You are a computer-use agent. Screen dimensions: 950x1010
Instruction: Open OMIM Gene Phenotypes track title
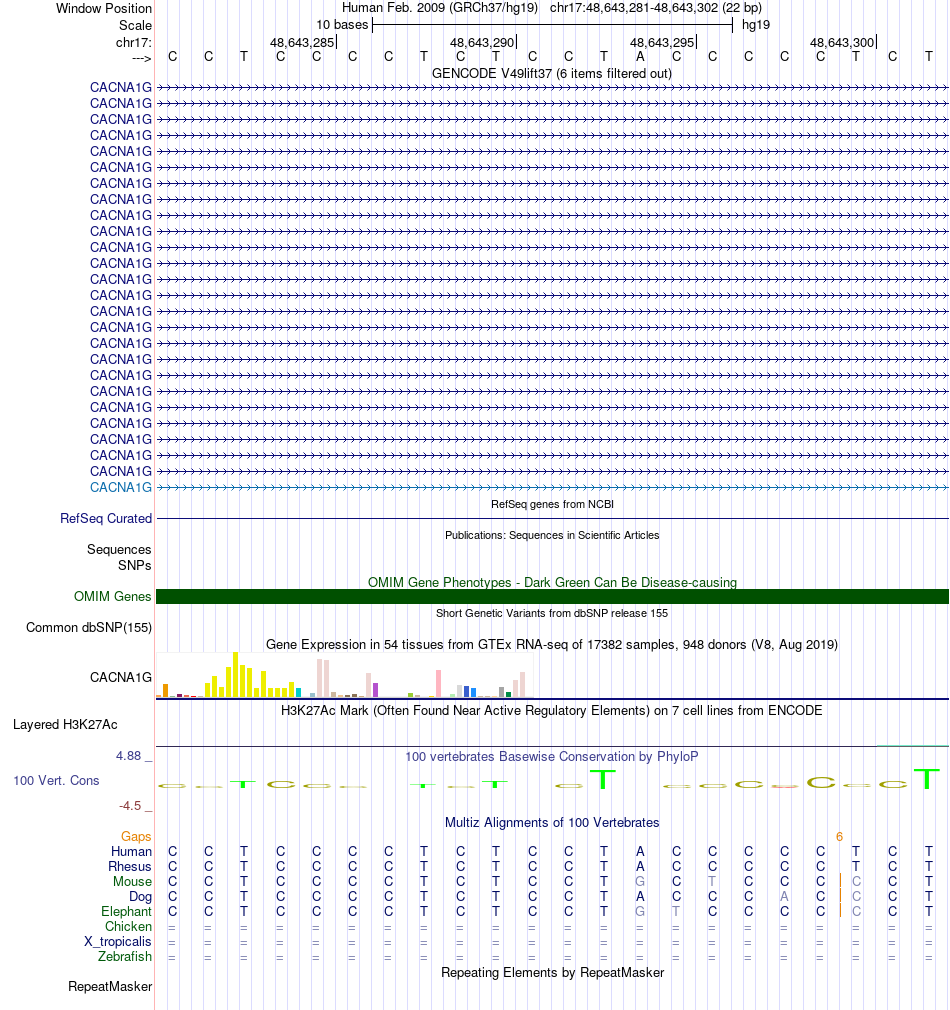click(552, 582)
